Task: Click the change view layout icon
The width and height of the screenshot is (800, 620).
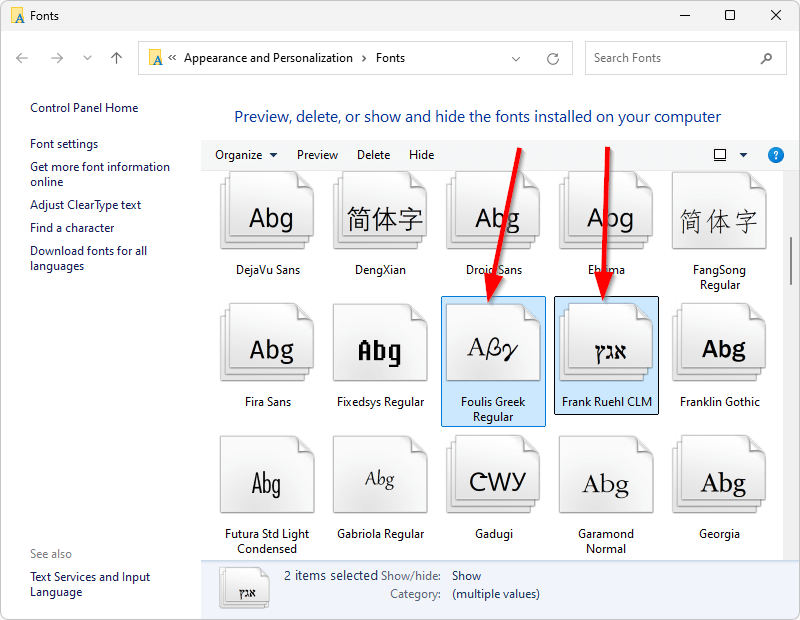Action: pos(720,155)
